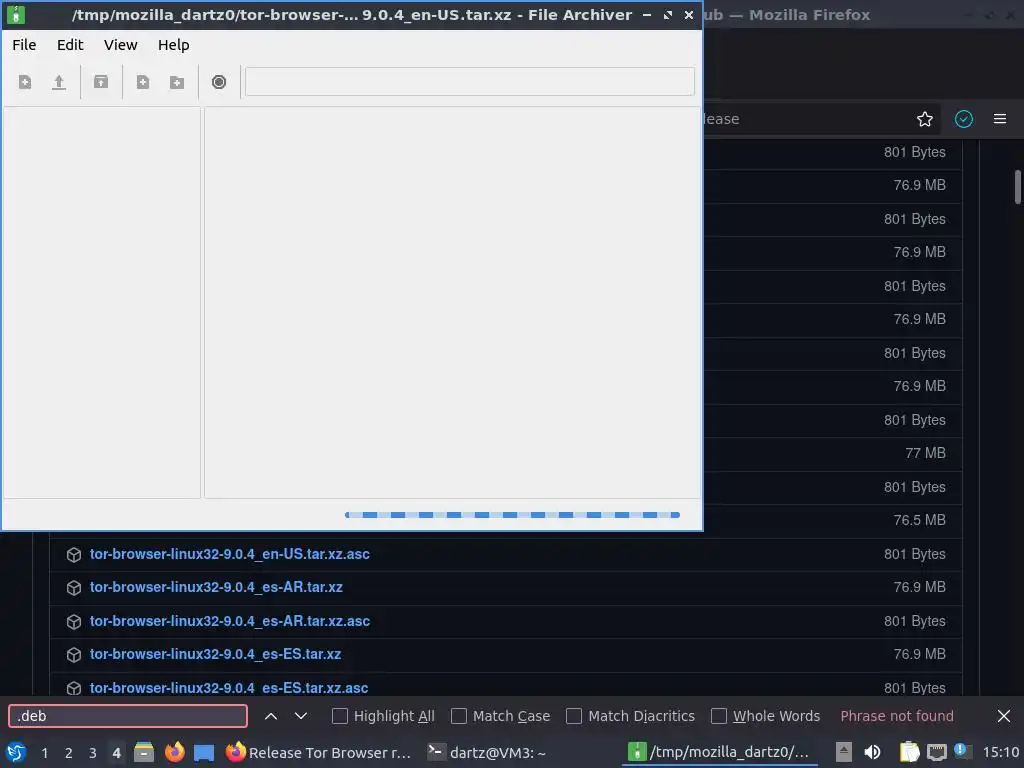Screen dimensions: 1024x768
Task: Open Firefox hamburger application menu
Action: coord(1000,119)
